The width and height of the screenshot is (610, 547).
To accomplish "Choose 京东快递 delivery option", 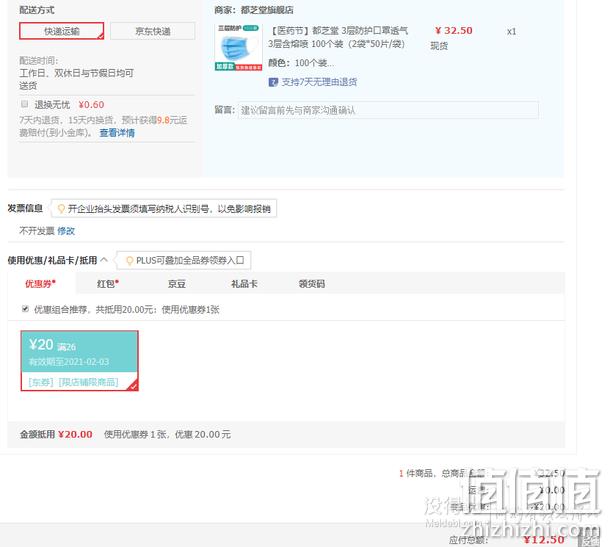I will [x=152, y=31].
